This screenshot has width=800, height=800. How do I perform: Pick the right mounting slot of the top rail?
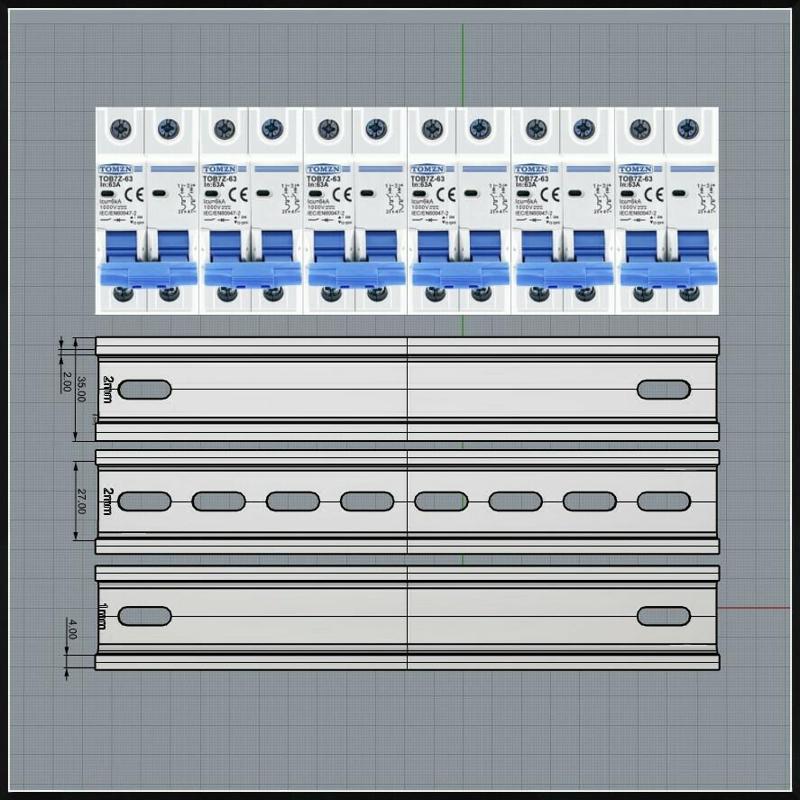click(x=664, y=390)
